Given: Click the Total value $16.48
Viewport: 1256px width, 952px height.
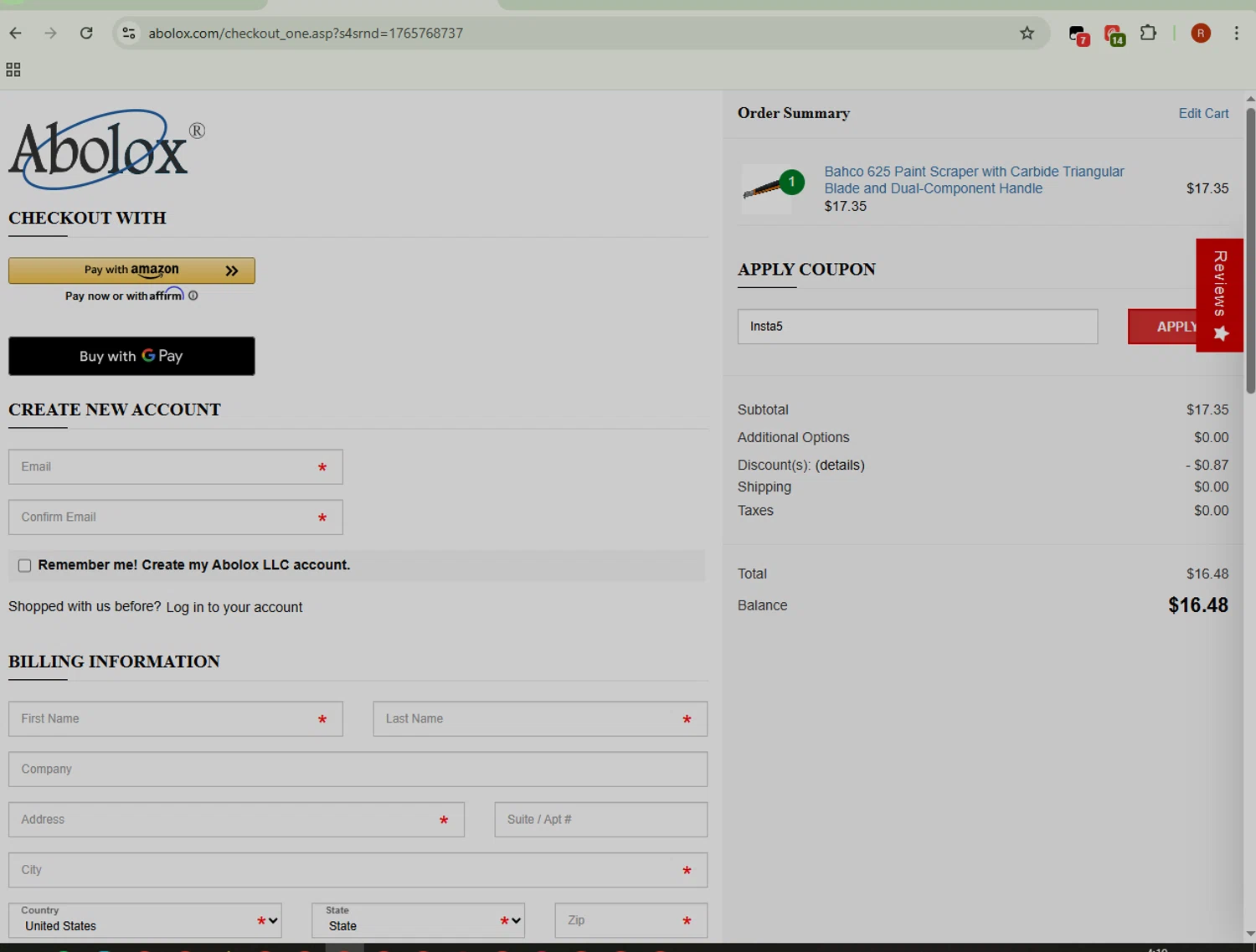Looking at the screenshot, I should [x=1207, y=574].
